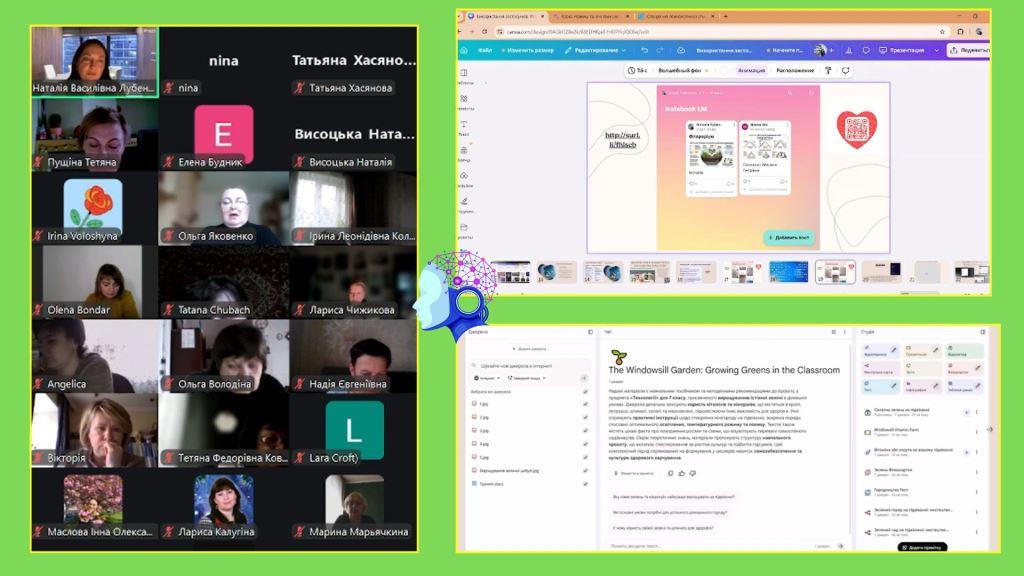This screenshot has width=1024, height=576.
Task: Open the Text tool in Canva sidebar
Action: [x=464, y=127]
